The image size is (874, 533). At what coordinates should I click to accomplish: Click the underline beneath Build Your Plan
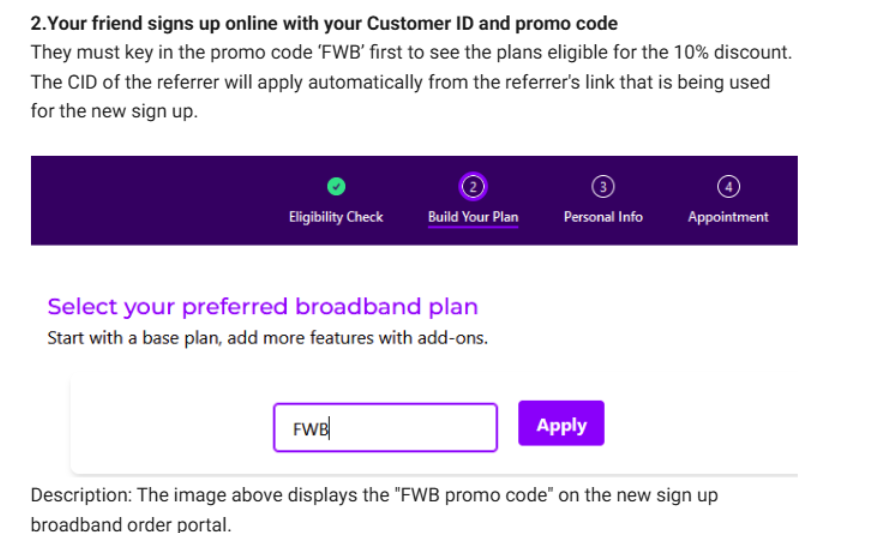tap(473, 228)
